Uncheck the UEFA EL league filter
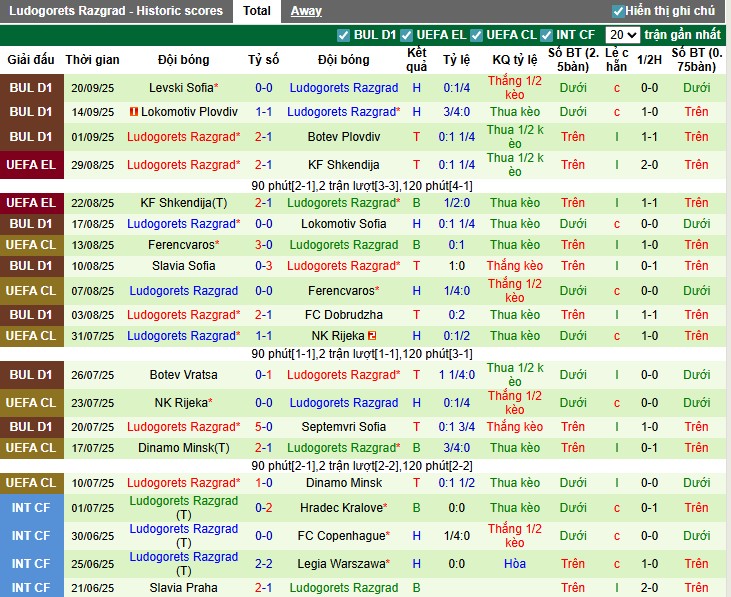Screen dimensions: 731x597 coord(406,35)
